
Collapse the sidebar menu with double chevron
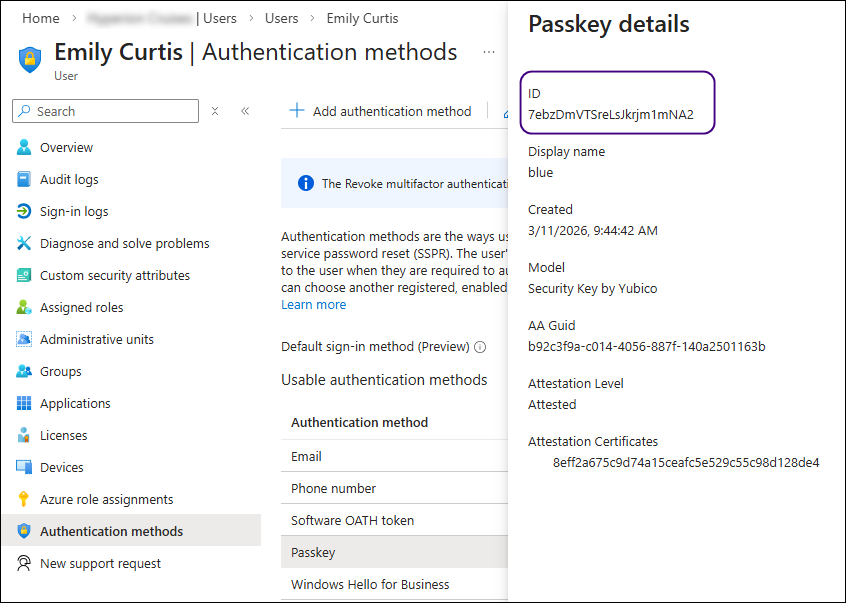(245, 111)
